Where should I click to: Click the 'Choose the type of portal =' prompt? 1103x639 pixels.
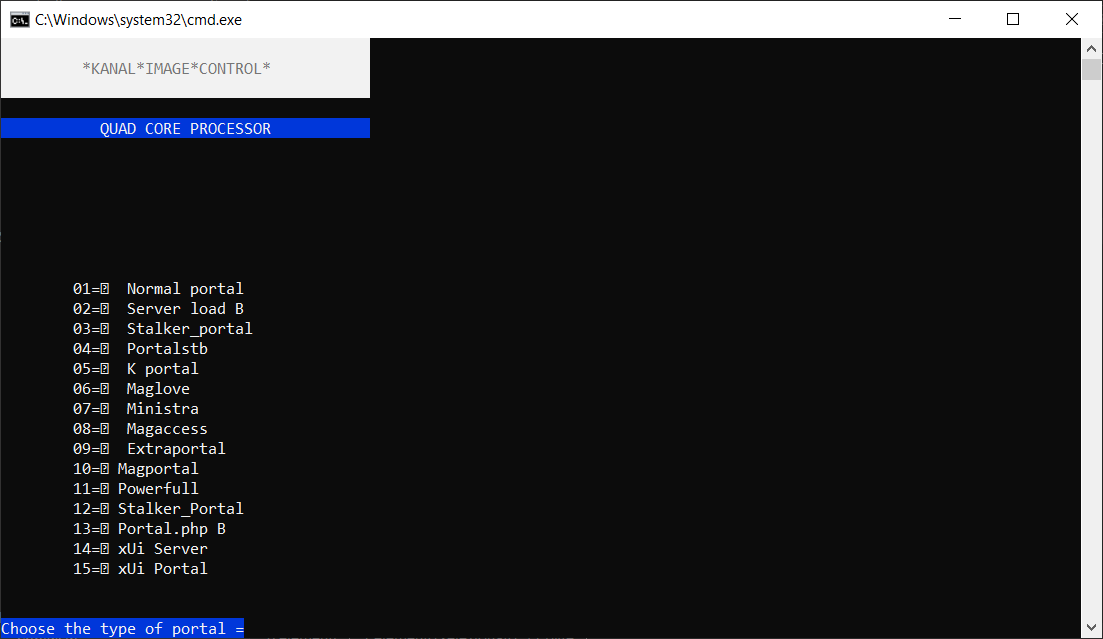pyautogui.click(x=122, y=628)
